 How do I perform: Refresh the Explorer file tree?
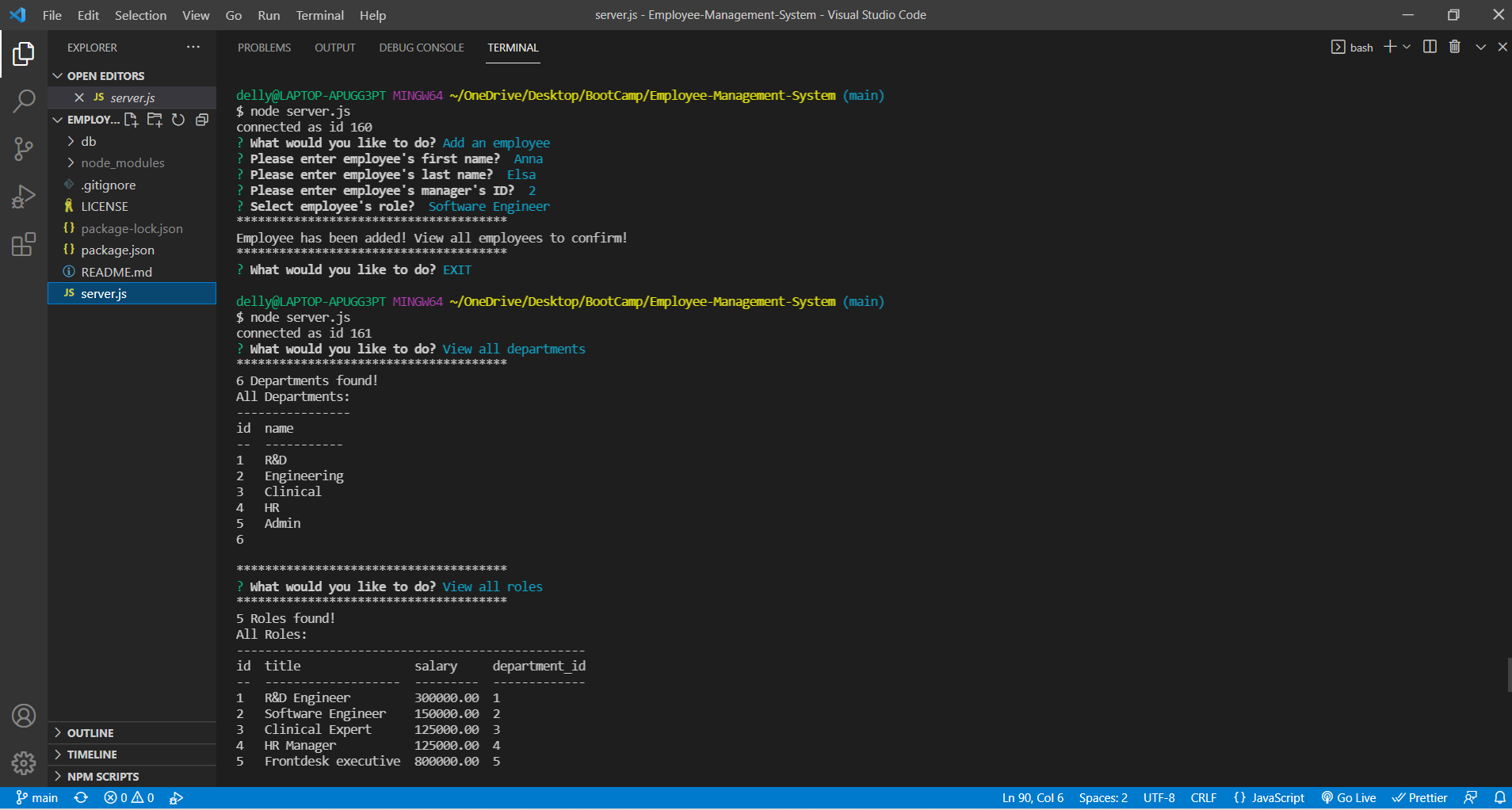[x=178, y=120]
